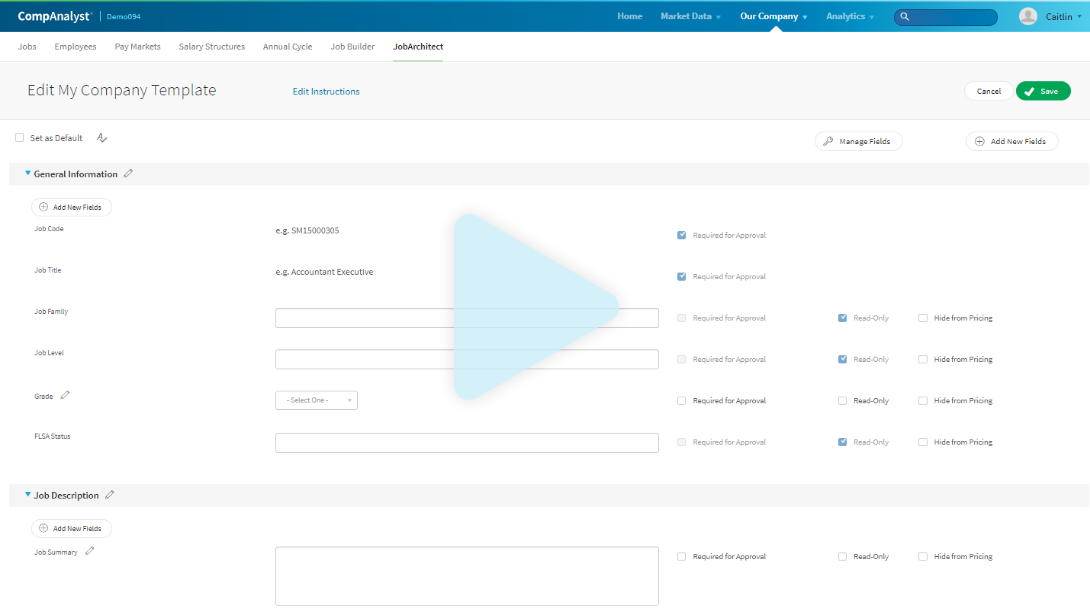Click the user avatar icon for Caitlin
The height and width of the screenshot is (613, 1090).
[1028, 16]
